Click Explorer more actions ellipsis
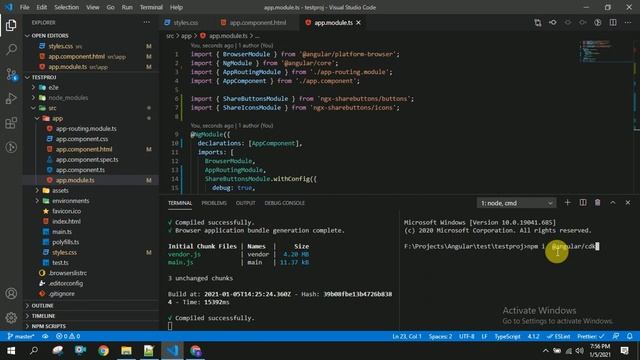640x360 pixels. pos(147,22)
